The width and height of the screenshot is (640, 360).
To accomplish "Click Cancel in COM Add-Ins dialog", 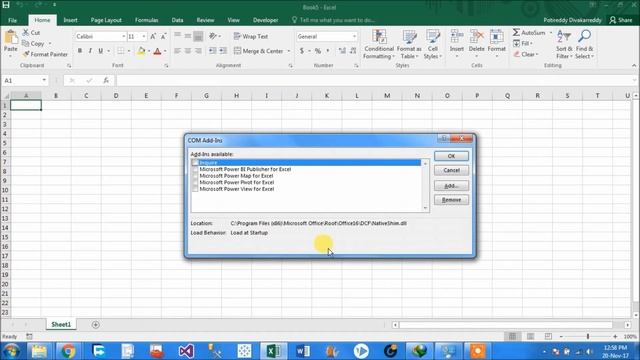I will (451, 170).
